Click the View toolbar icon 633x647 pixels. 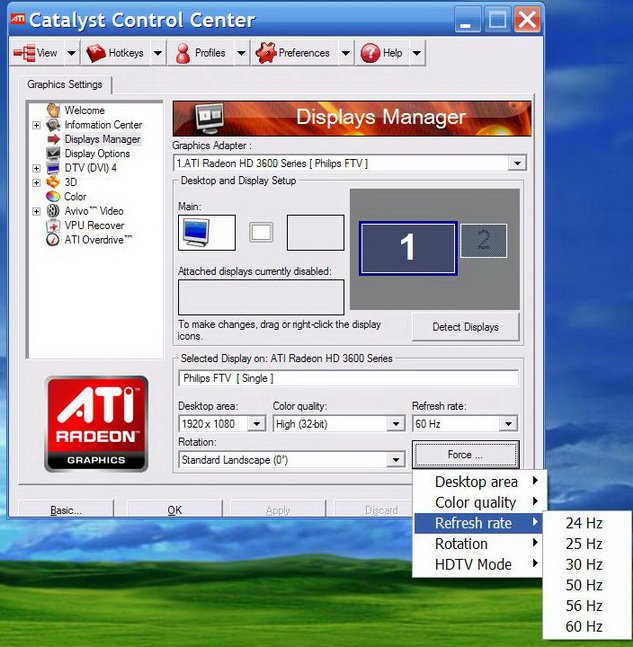click(25, 53)
